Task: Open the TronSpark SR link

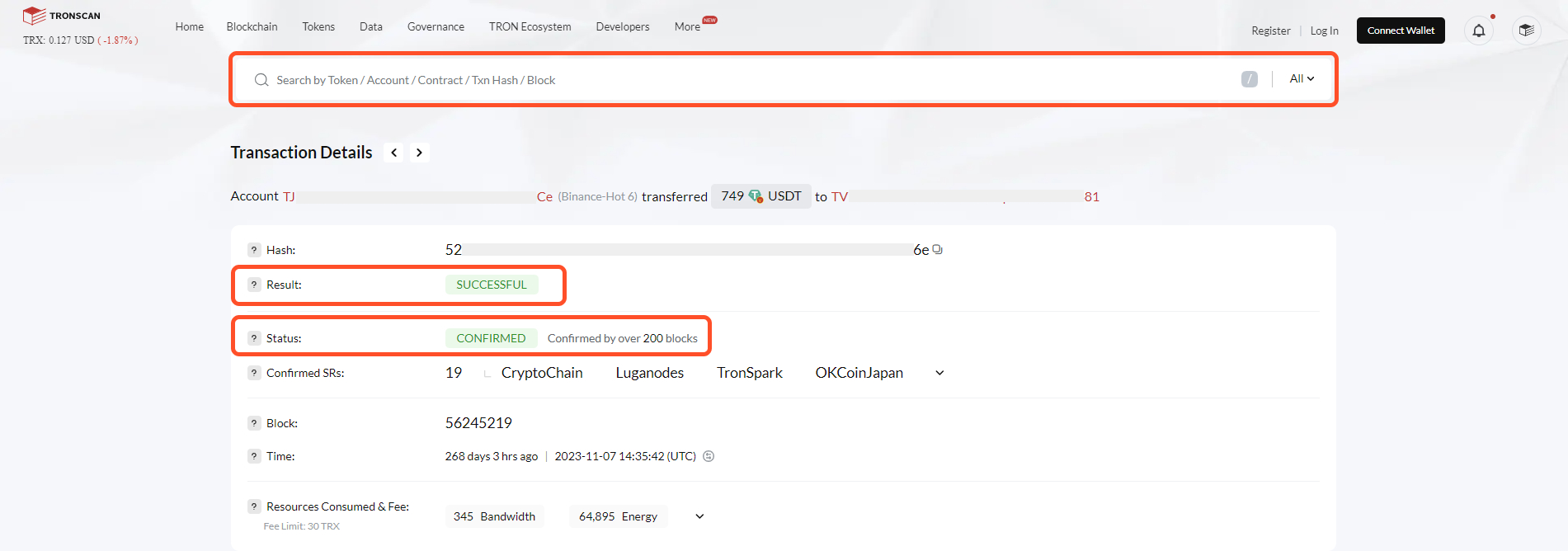Action: click(750, 373)
